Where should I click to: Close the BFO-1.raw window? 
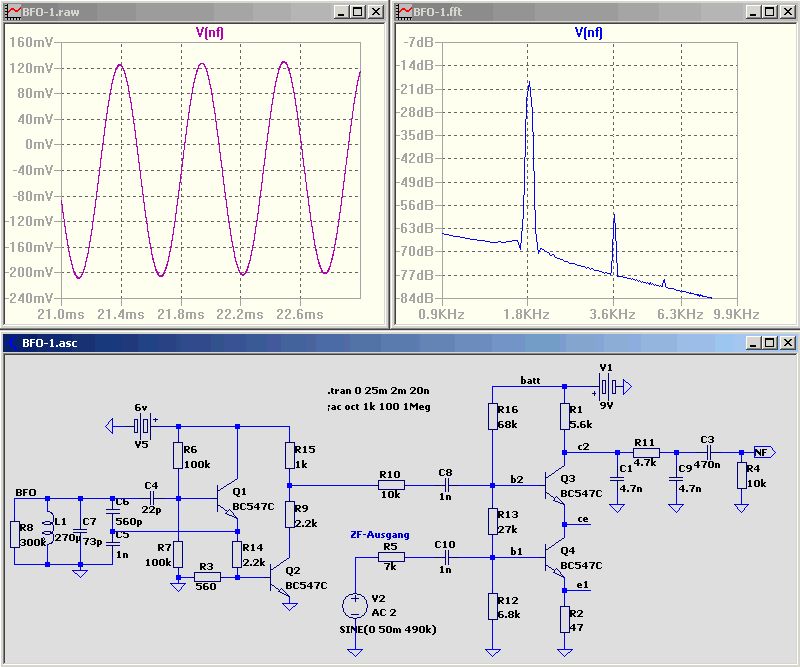[x=376, y=12]
